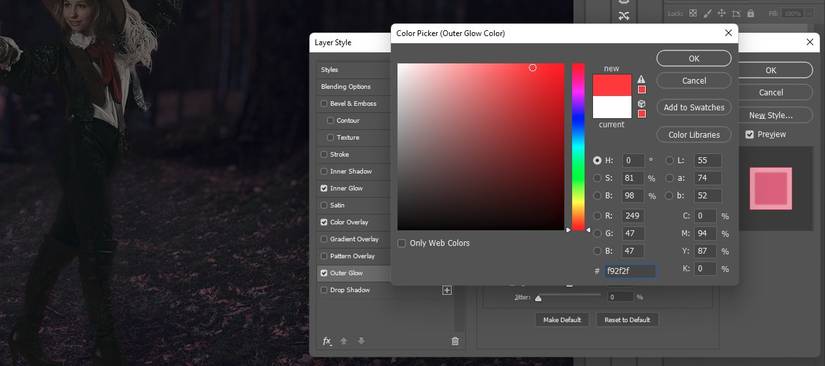Image resolution: width=825 pixels, height=366 pixels.
Task: Uncheck the Outer Glow checkbox
Action: (324, 273)
